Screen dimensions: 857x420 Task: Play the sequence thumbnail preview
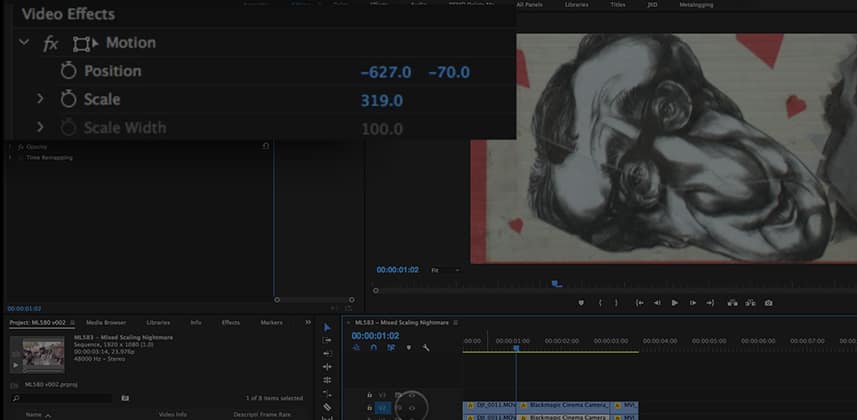(x=15, y=365)
